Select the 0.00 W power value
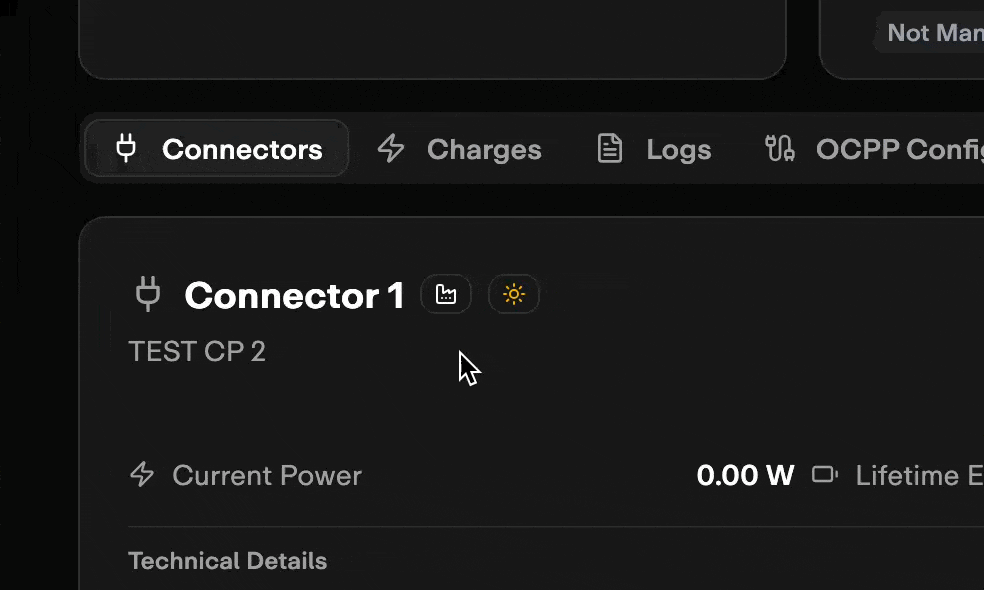This screenshot has height=590, width=984. 745,476
